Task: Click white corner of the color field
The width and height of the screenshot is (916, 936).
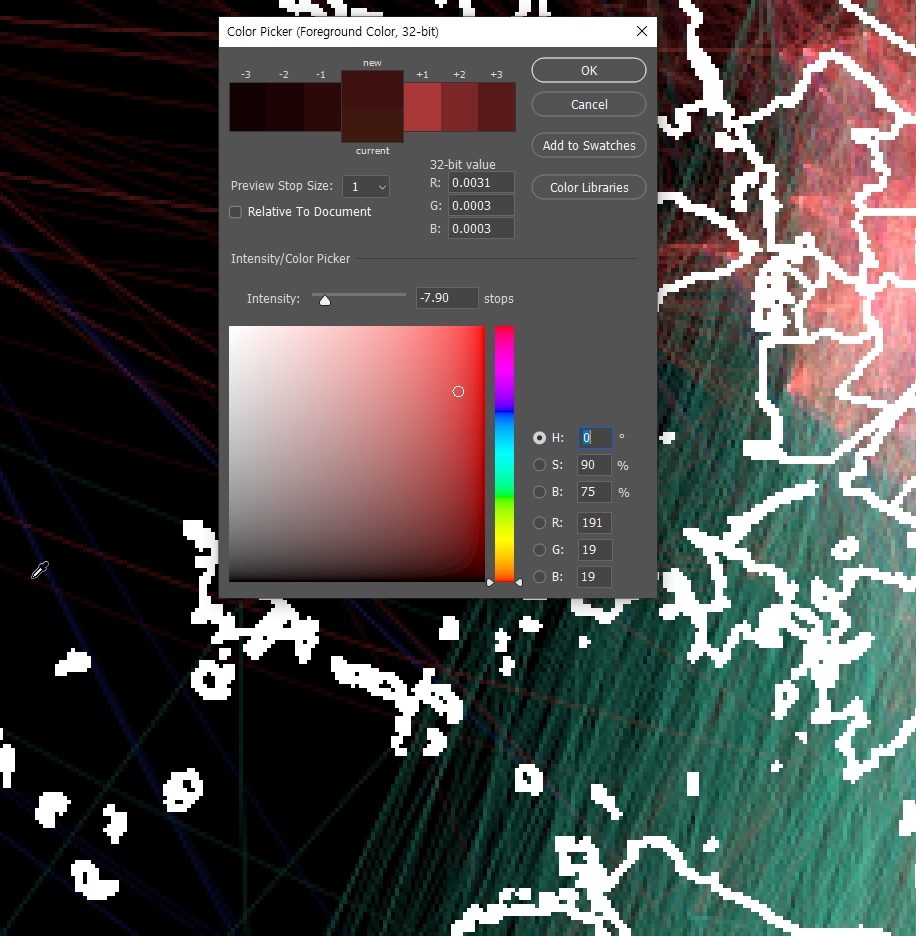Action: click(x=232, y=329)
